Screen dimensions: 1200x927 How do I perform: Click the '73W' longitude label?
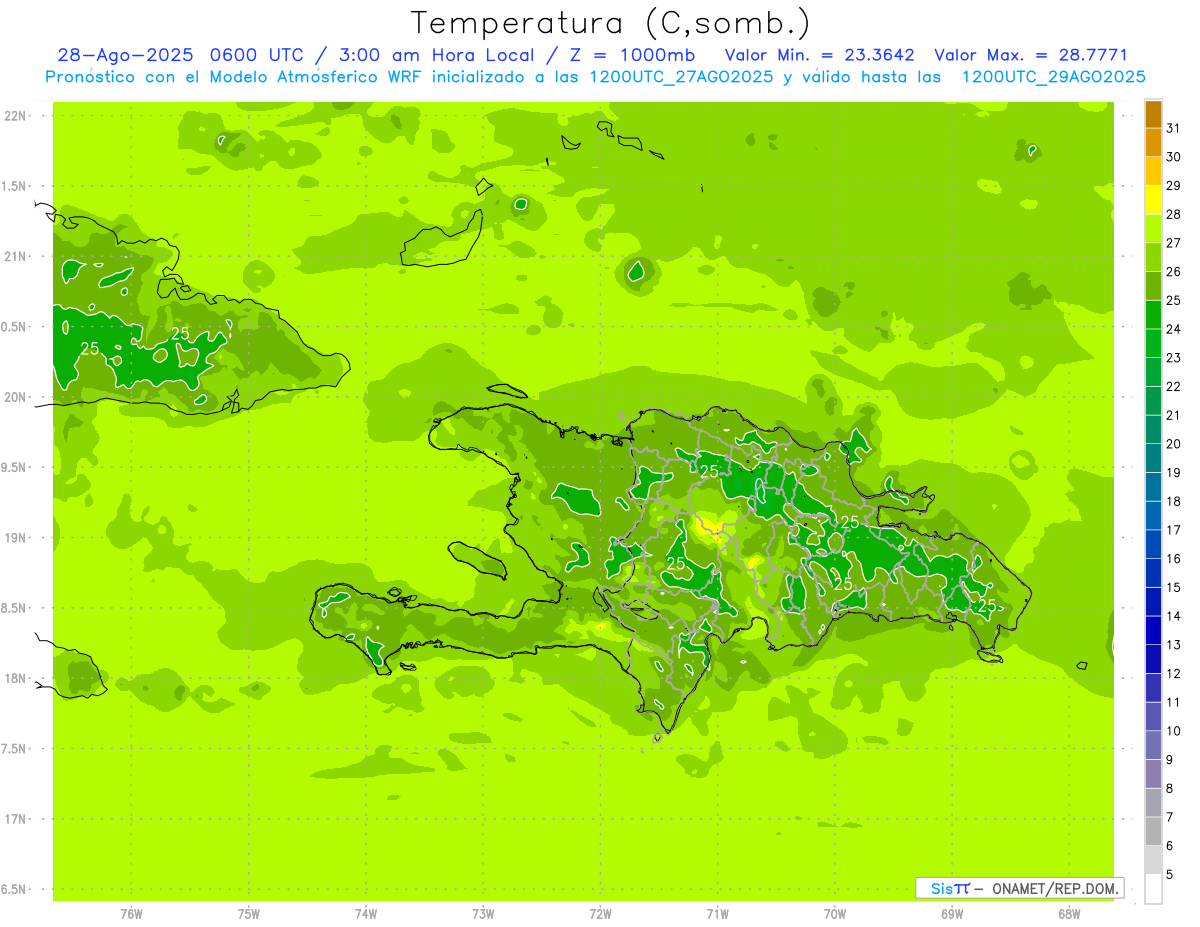483,914
